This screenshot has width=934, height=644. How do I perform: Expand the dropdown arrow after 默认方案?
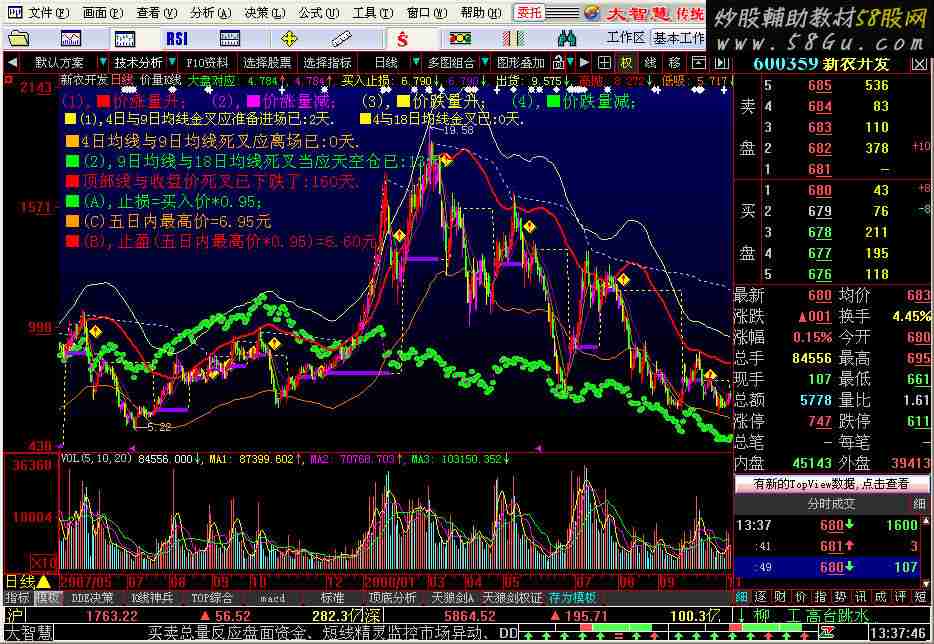point(102,63)
